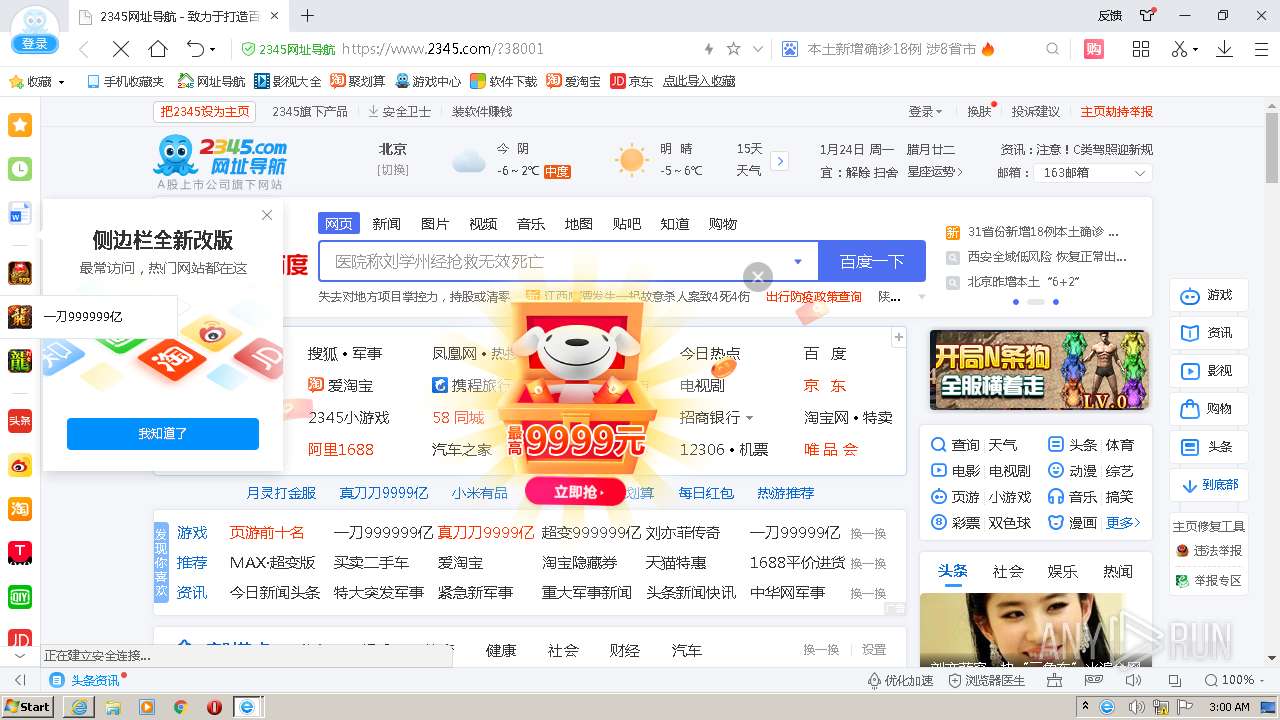Open the 12306 • 机票 link
The image size is (1280, 720).
click(x=724, y=450)
